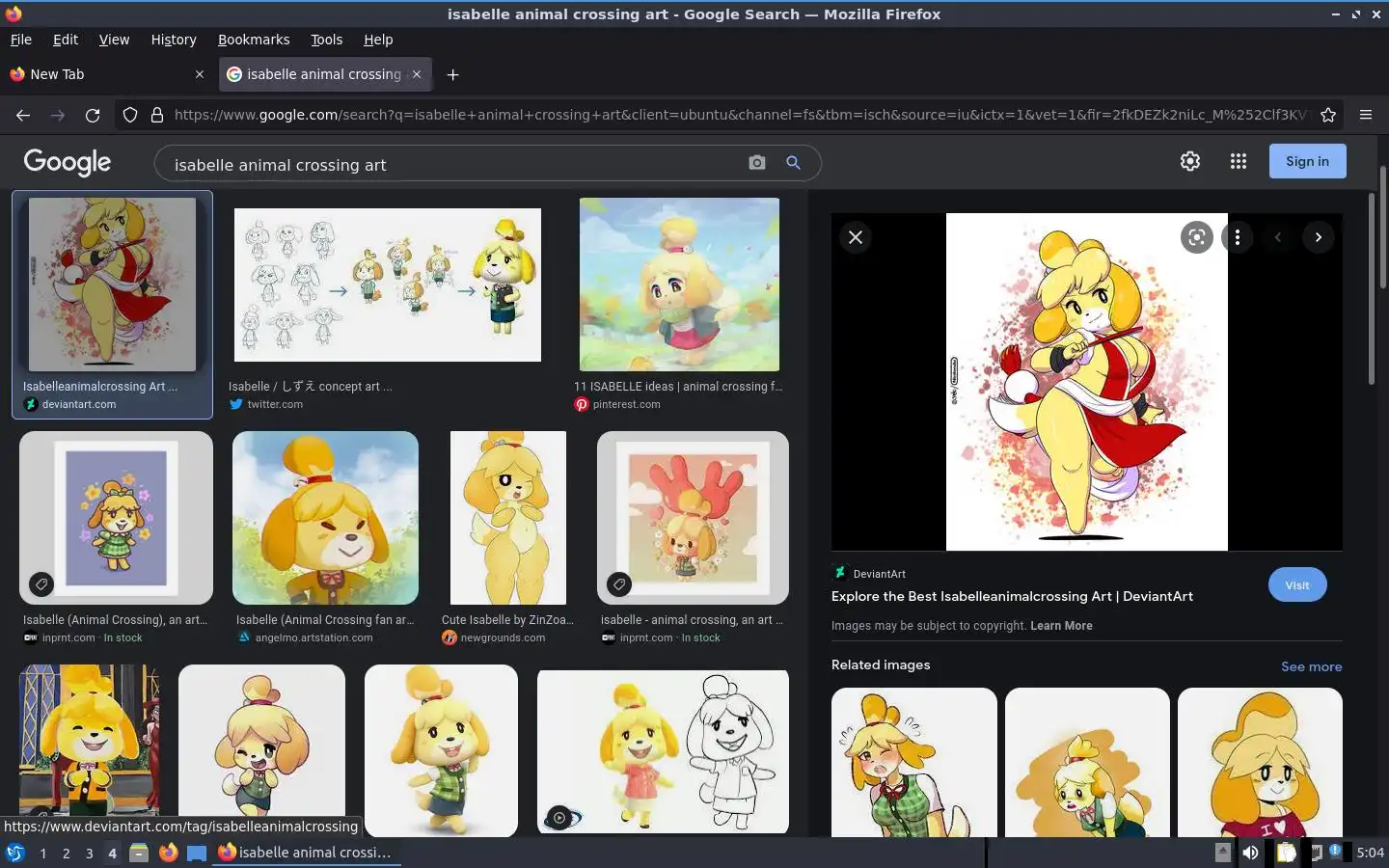Open the Google apps grid
The height and width of the screenshot is (868, 1389).
[1239, 161]
